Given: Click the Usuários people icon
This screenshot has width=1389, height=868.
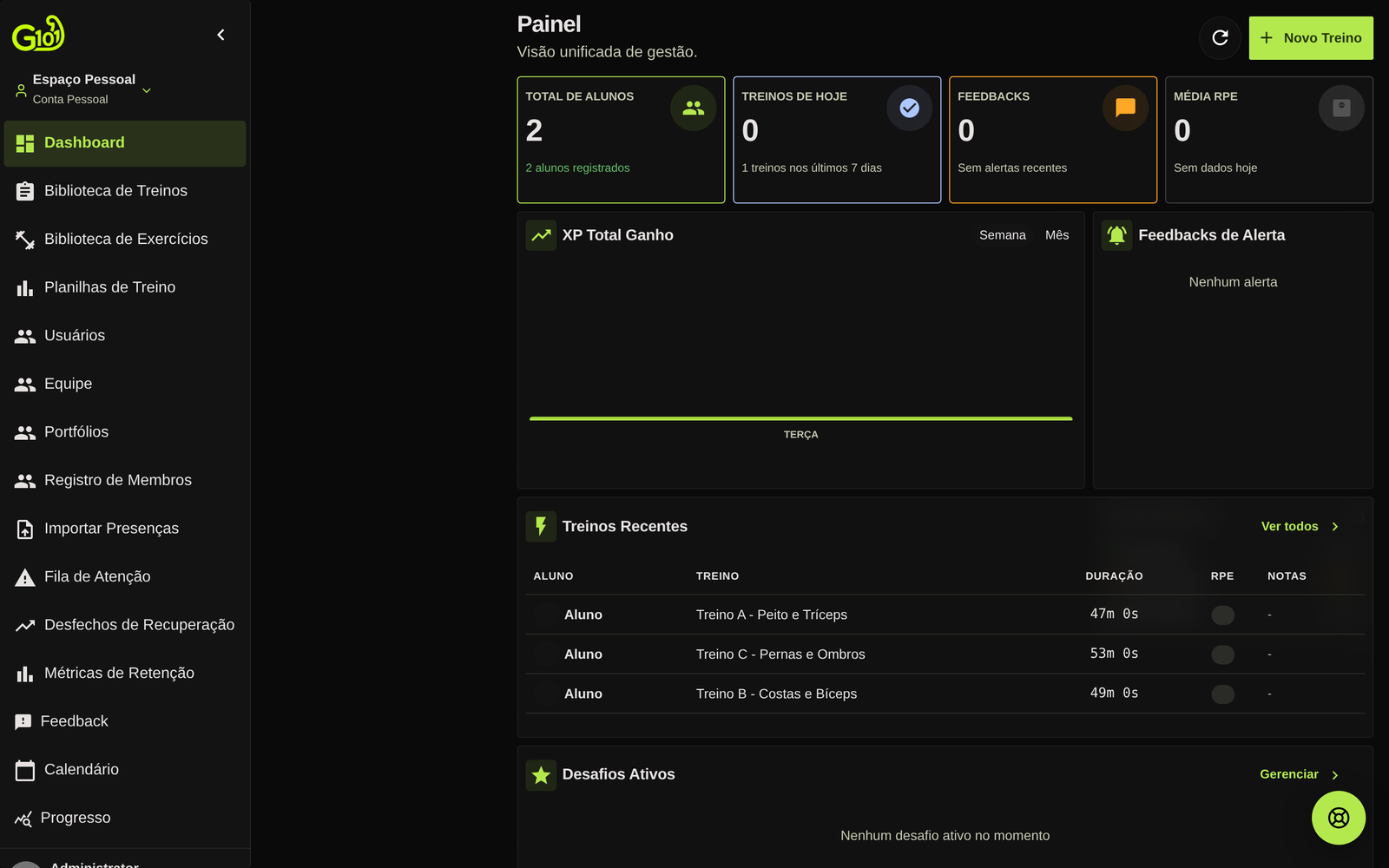Looking at the screenshot, I should point(25,336).
